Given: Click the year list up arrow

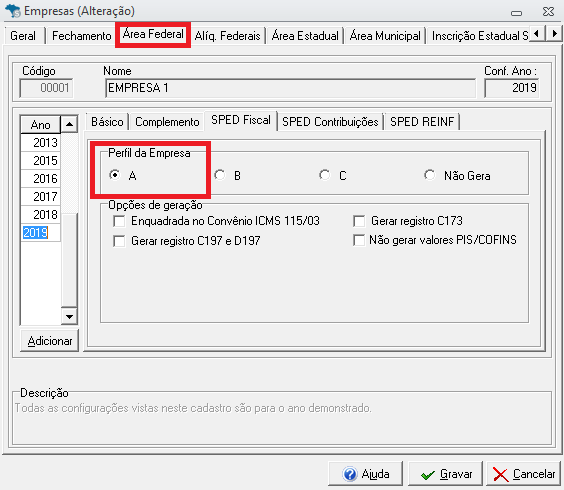Looking at the screenshot, I should point(69,124).
